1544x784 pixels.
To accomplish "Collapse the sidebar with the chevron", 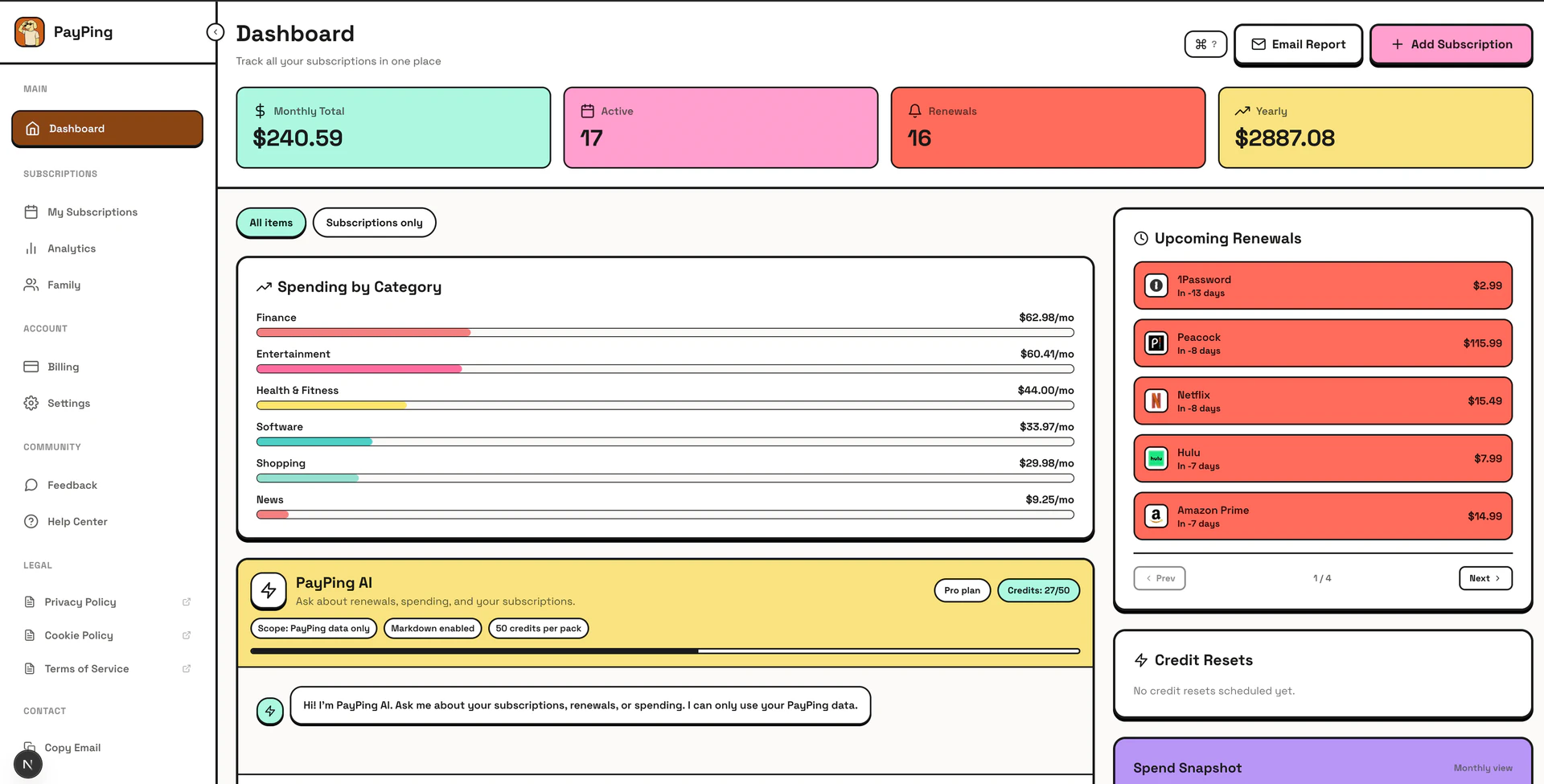I will [216, 31].
